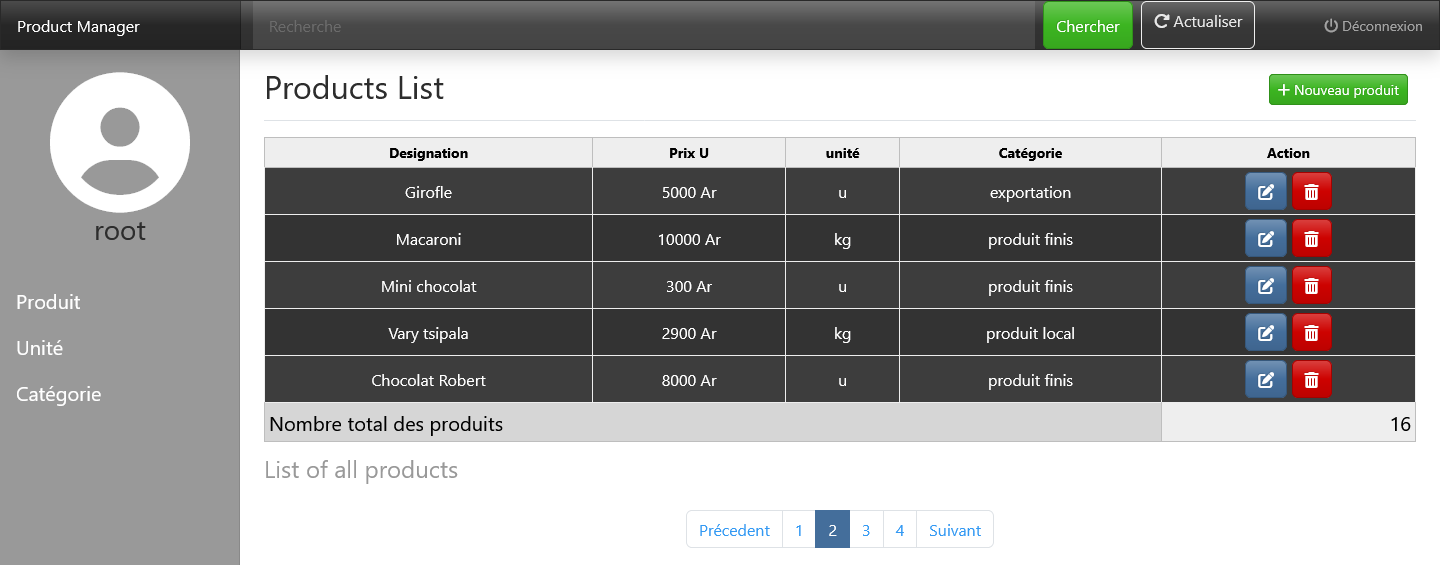Edit the Mini chocolat product

coord(1265,286)
